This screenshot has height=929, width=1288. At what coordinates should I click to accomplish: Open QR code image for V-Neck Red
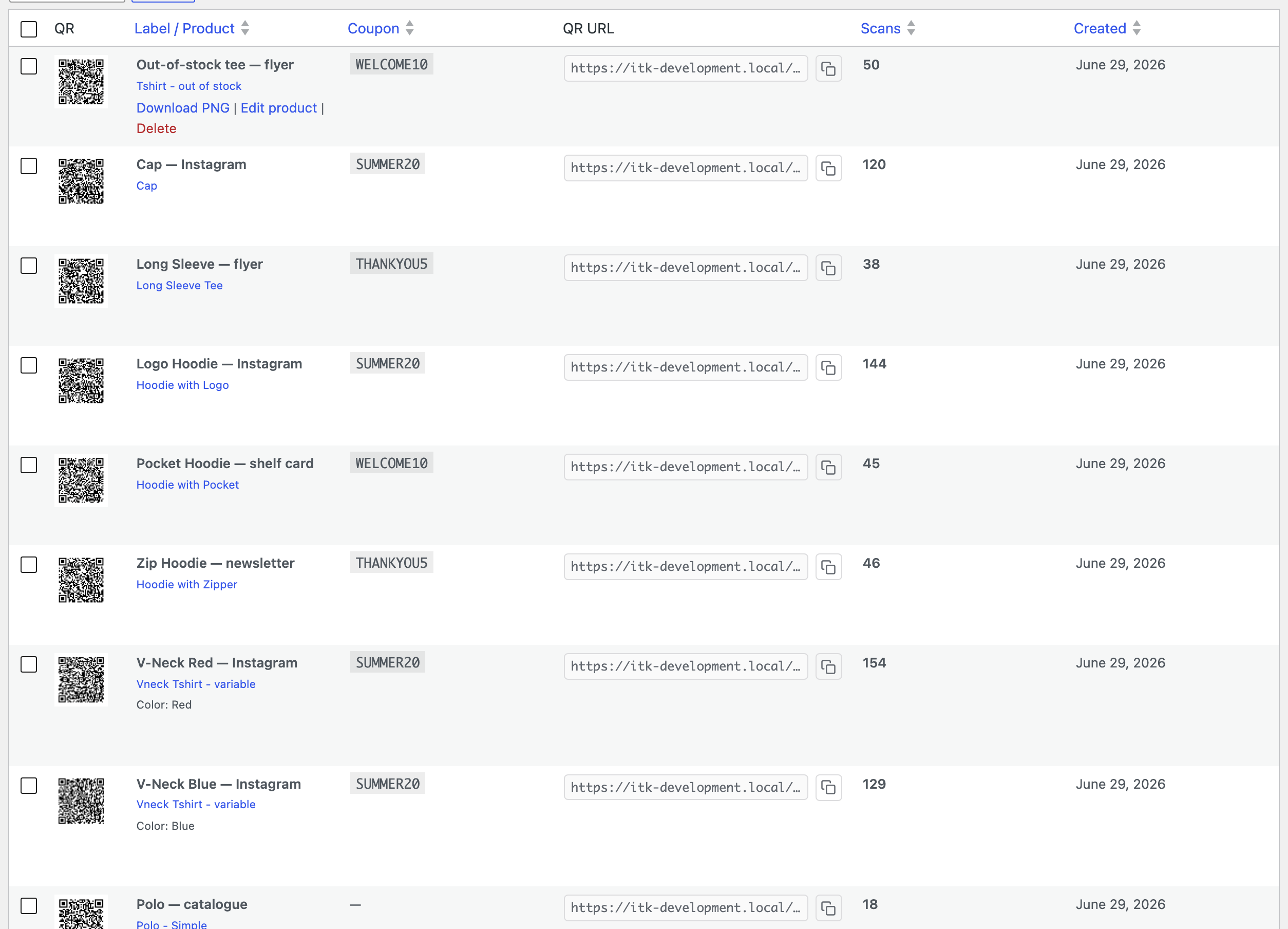[81, 680]
